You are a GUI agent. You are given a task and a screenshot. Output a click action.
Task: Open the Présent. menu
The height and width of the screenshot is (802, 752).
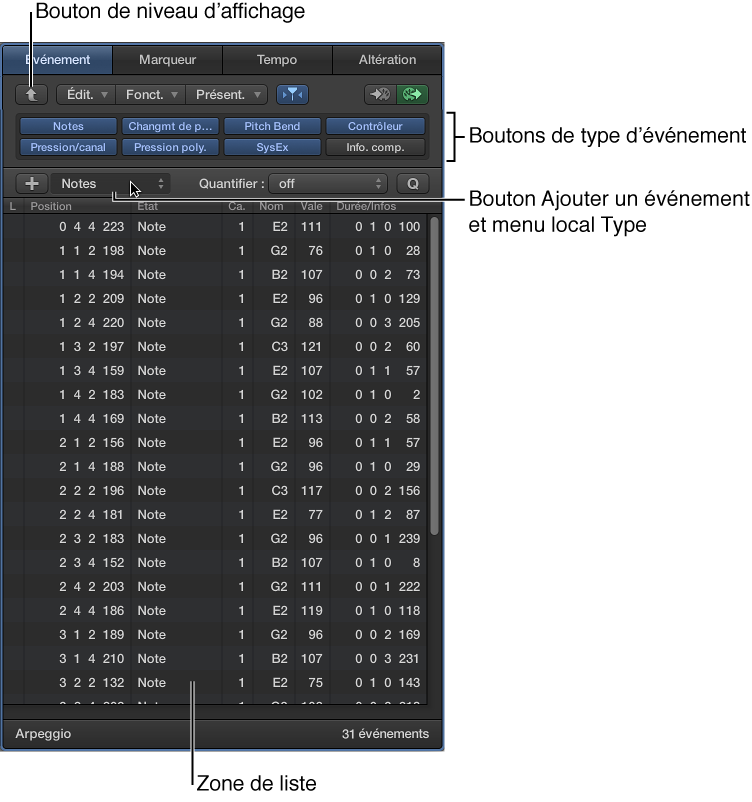[227, 95]
